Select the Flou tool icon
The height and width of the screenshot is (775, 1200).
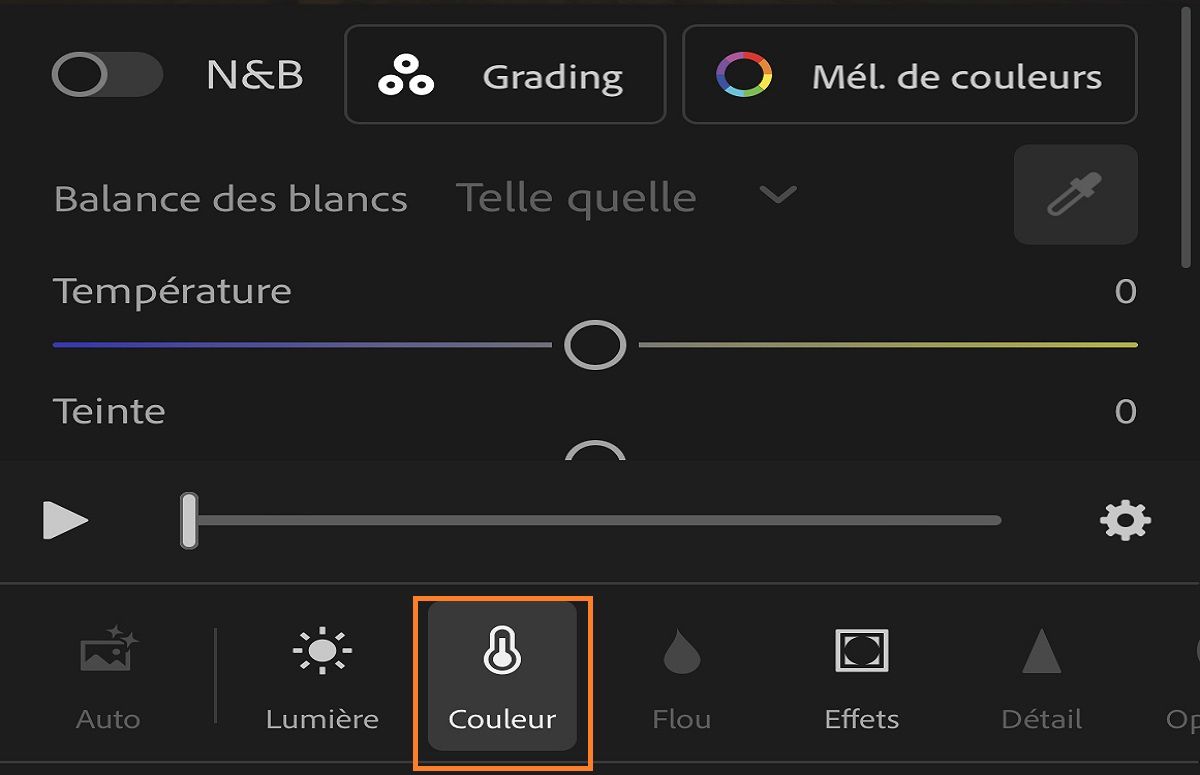click(680, 680)
